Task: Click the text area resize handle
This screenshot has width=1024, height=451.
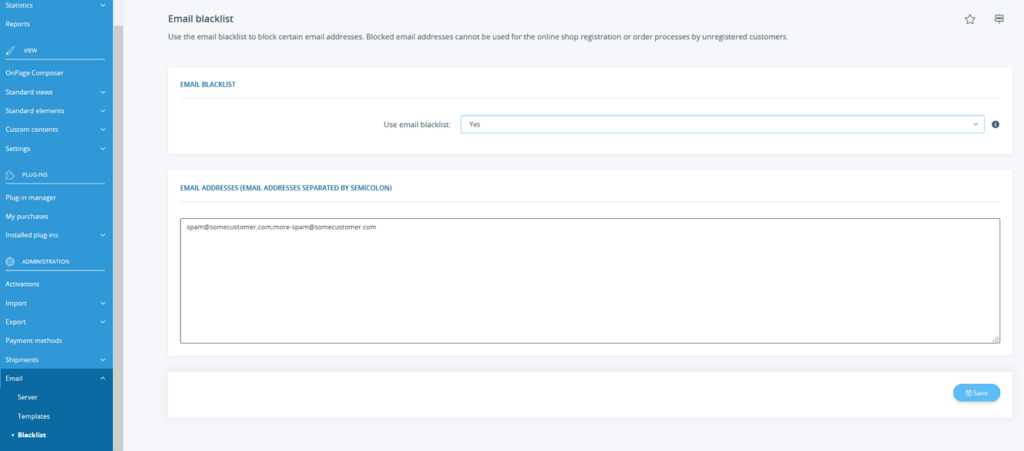Action: coord(995,339)
